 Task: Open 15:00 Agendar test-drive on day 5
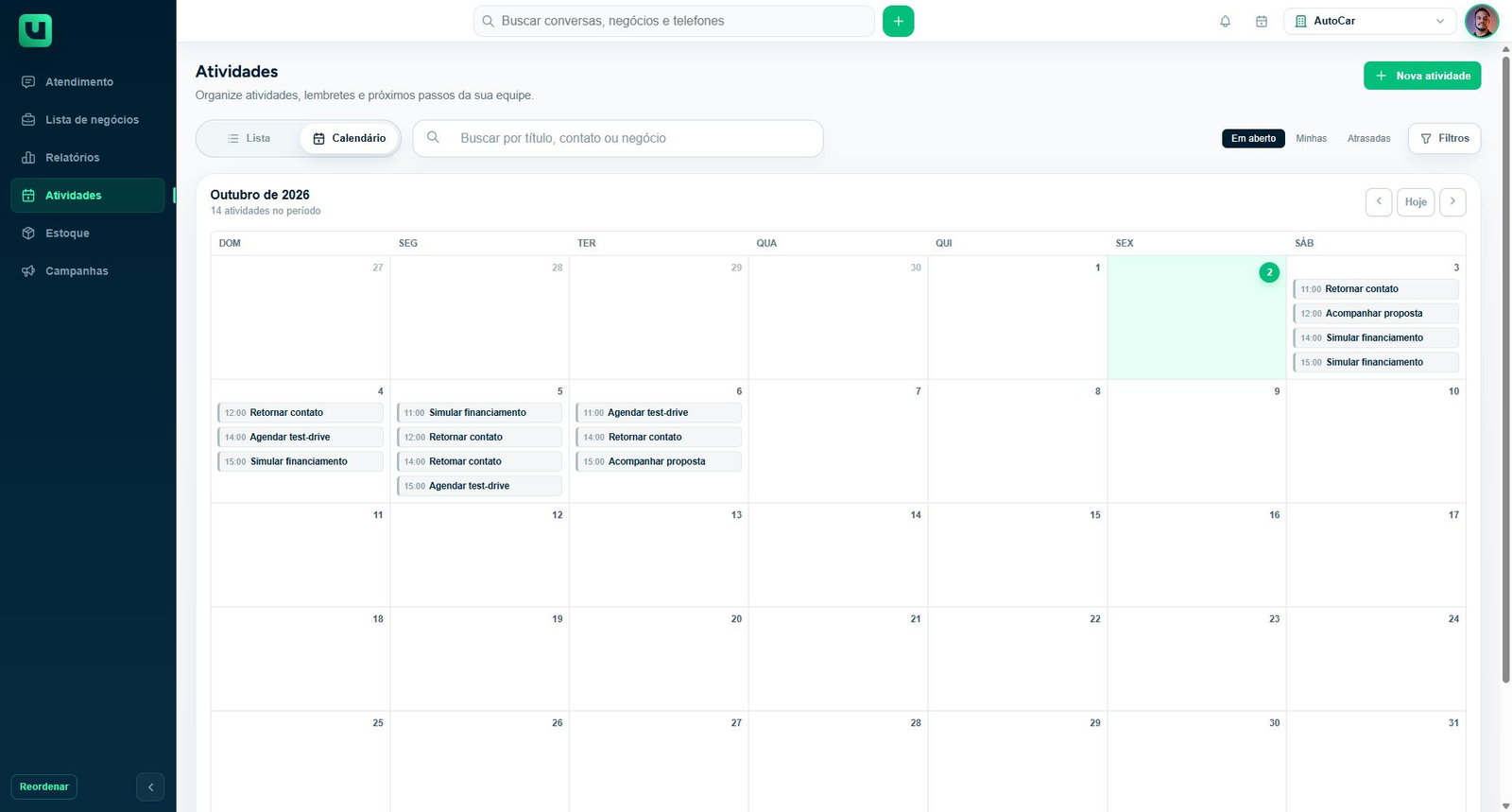click(x=479, y=486)
